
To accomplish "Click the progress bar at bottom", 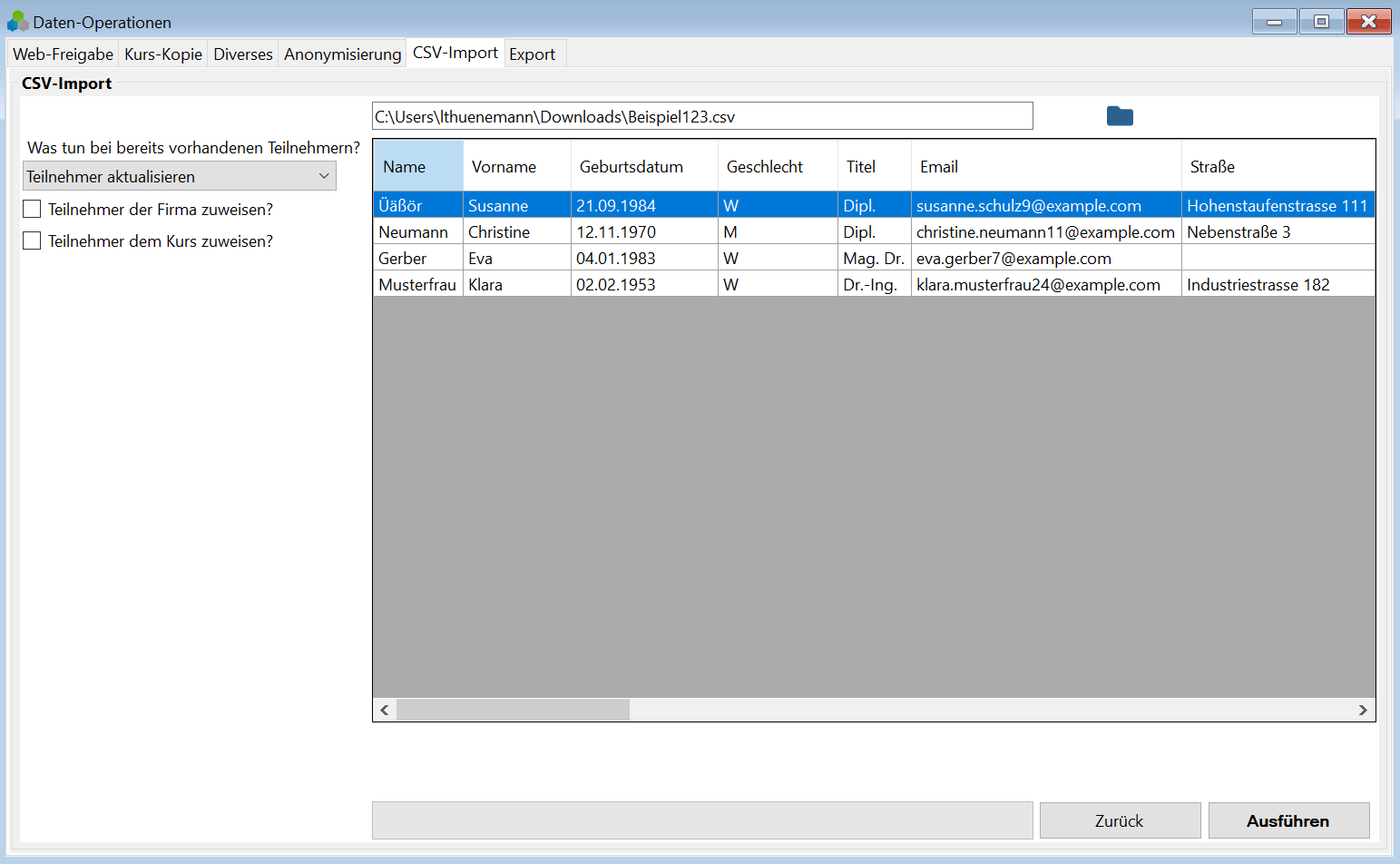I will point(702,820).
